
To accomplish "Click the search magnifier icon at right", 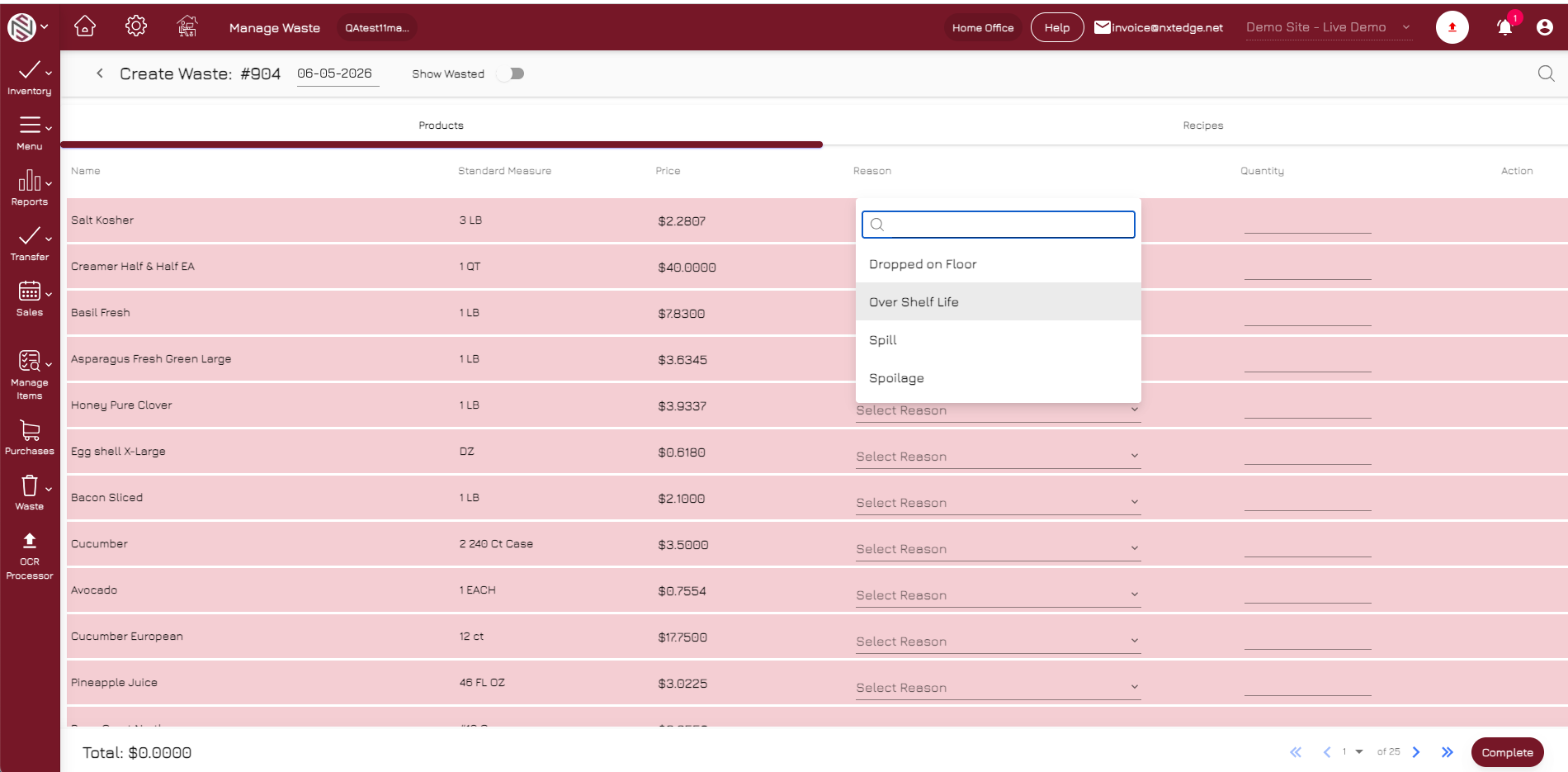I will click(1546, 73).
